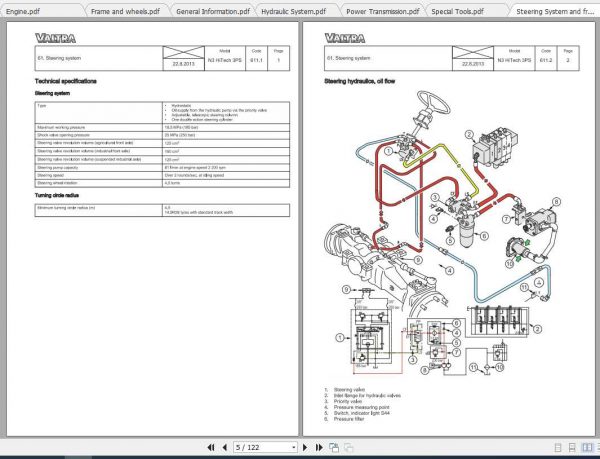The height and width of the screenshot is (459, 600).
Task: Go to the previous page
Action: click(225, 447)
